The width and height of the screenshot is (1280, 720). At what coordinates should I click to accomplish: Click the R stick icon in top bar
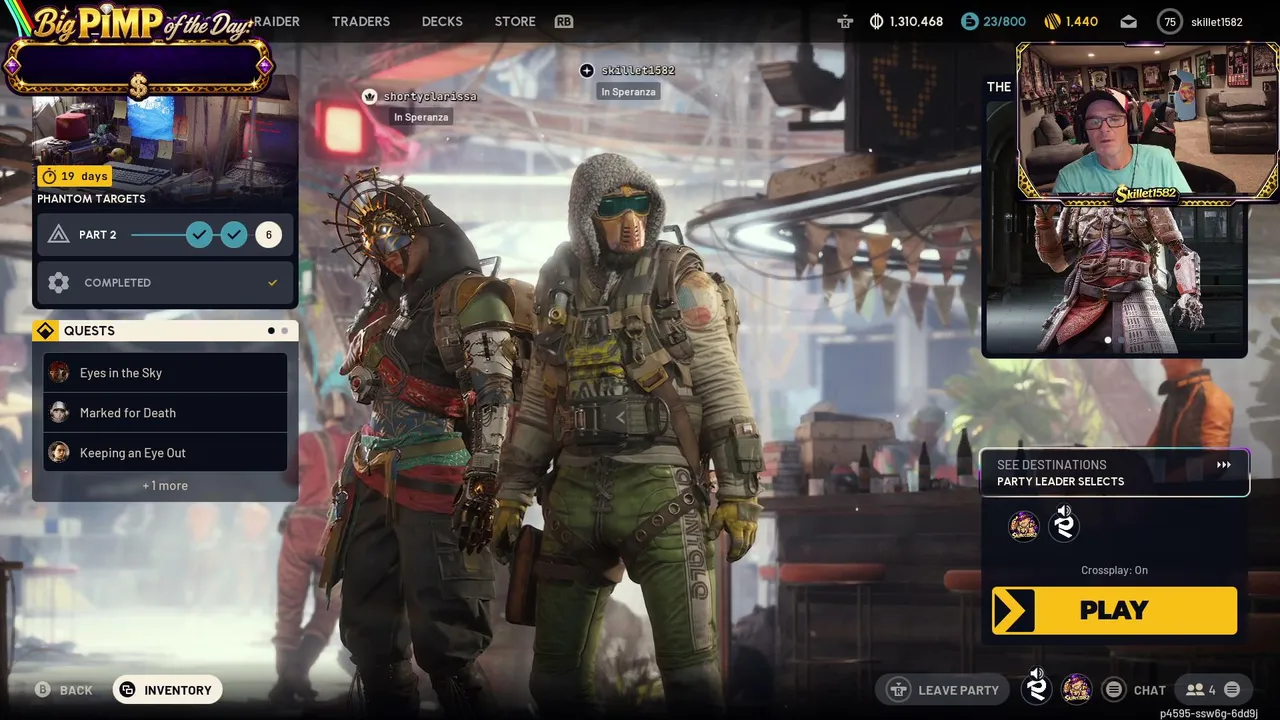tap(846, 21)
